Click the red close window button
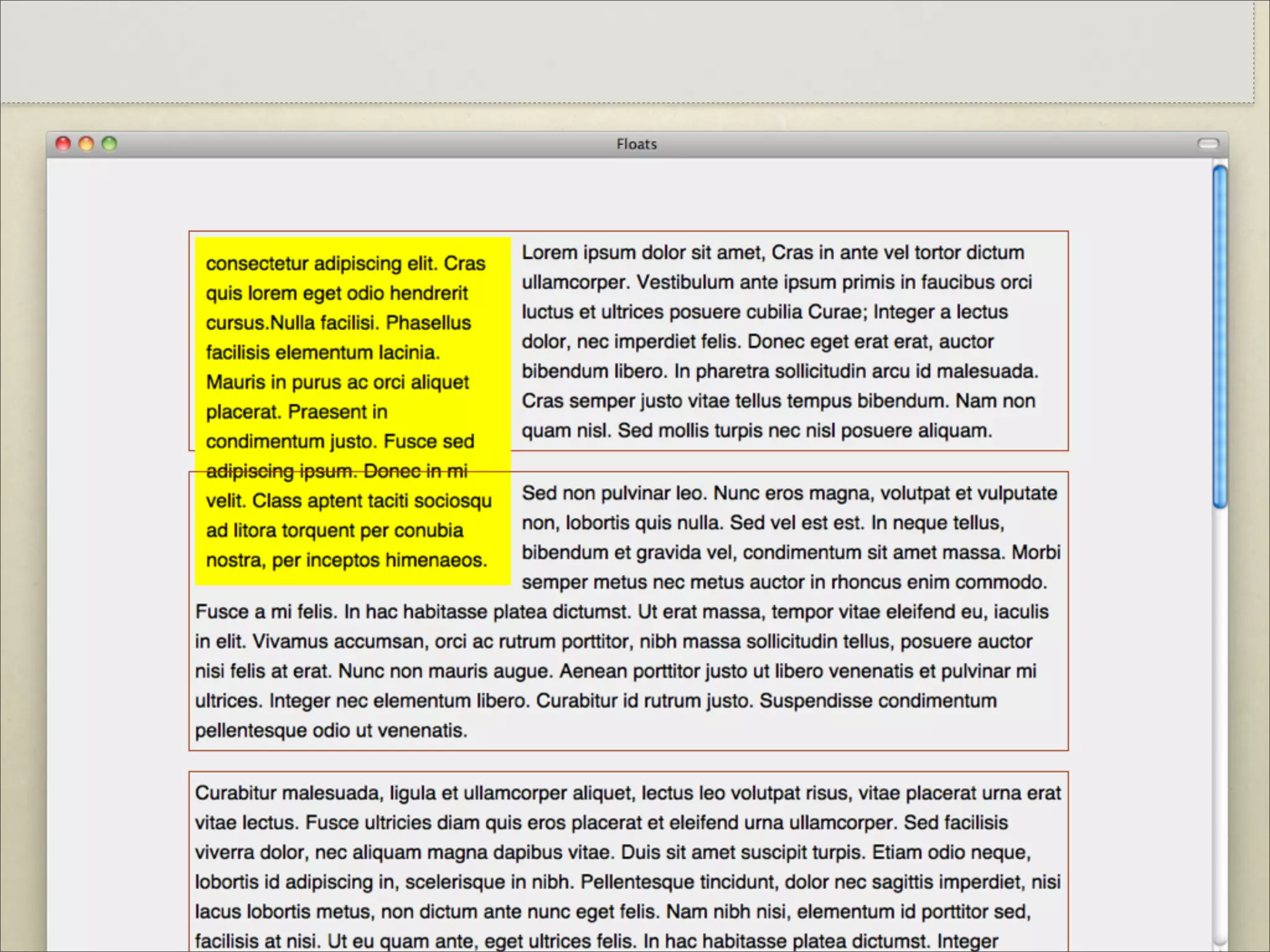 63,144
